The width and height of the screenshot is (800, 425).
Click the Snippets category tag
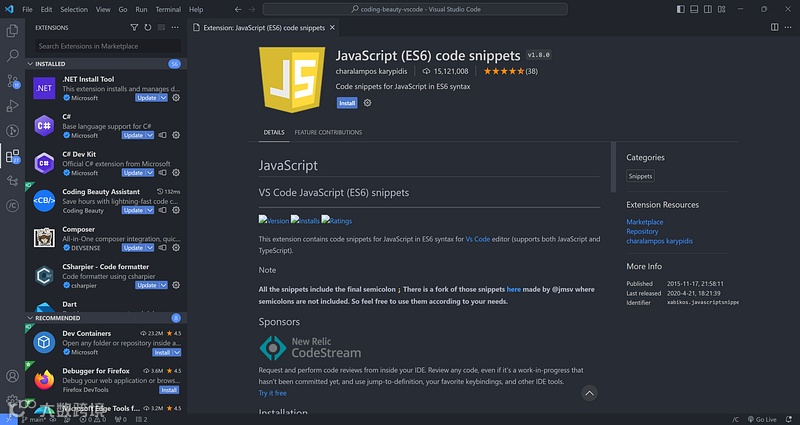tap(640, 176)
